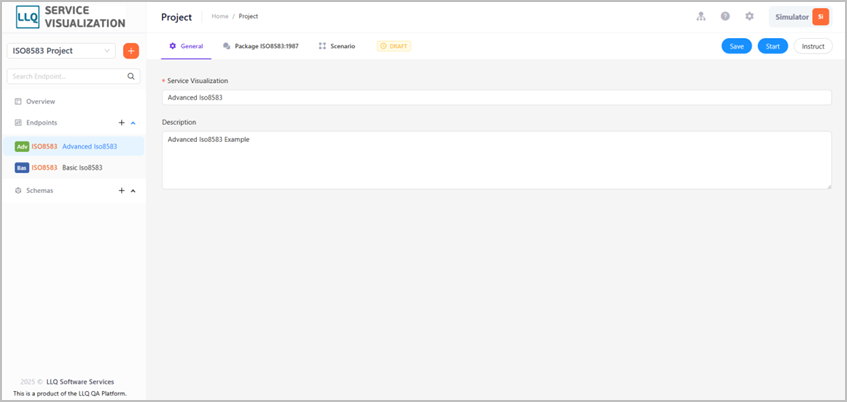847x402 pixels.
Task: Open the Package ISO8583:1987 tab
Action: (261, 46)
